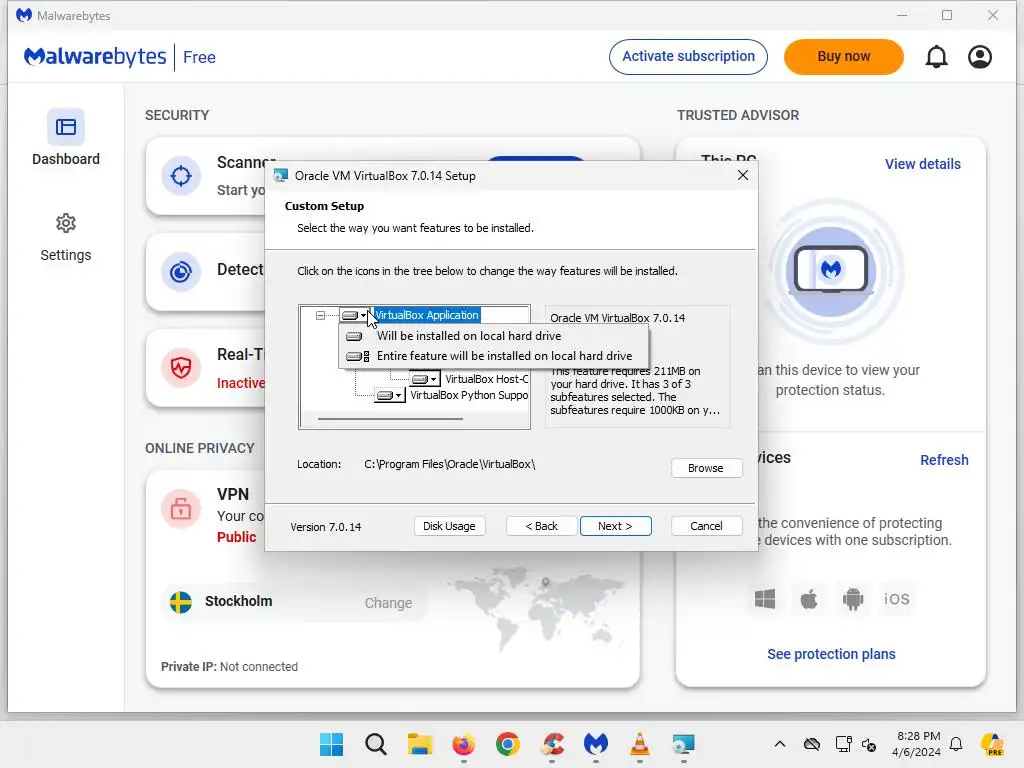Click the Android platform icon in Trusted Advisor
Image resolution: width=1024 pixels, height=768 pixels.
point(853,599)
